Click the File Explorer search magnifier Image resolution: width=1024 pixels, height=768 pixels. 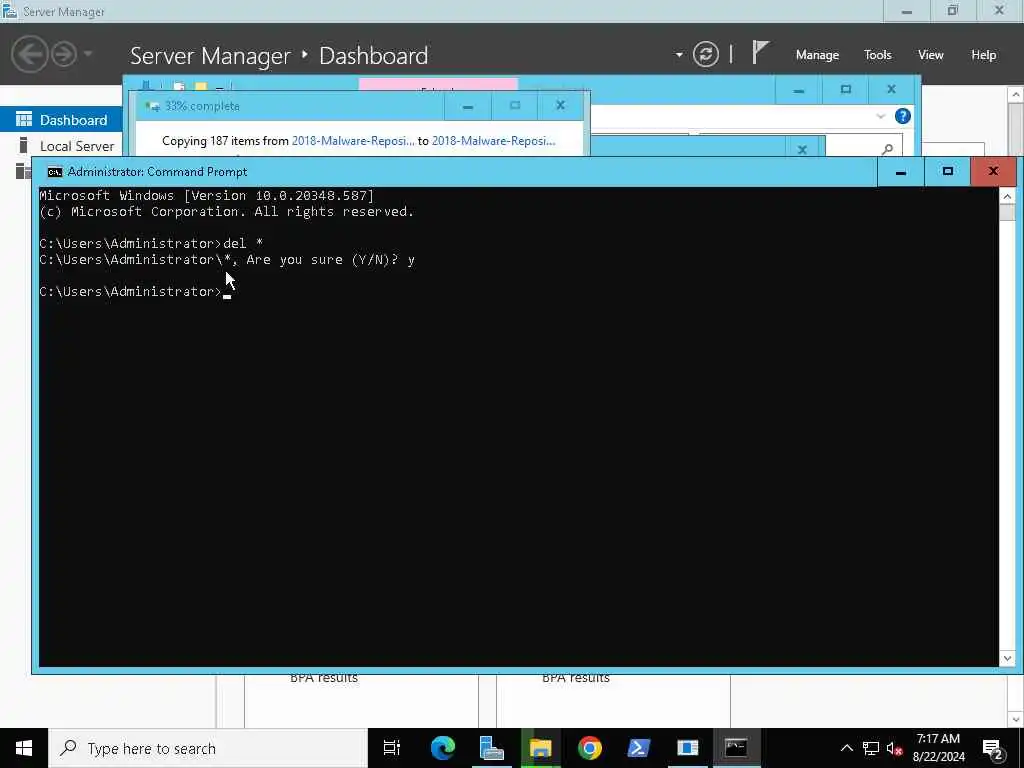point(886,150)
